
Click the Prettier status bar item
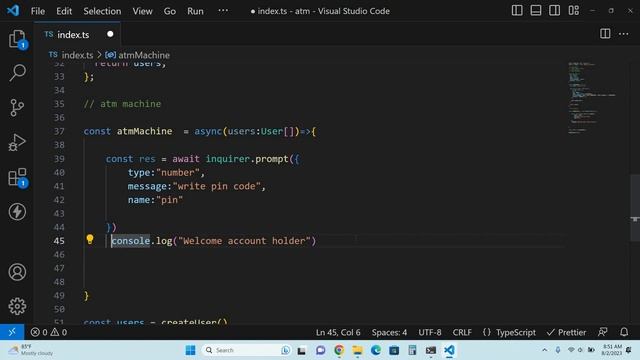tap(566, 332)
